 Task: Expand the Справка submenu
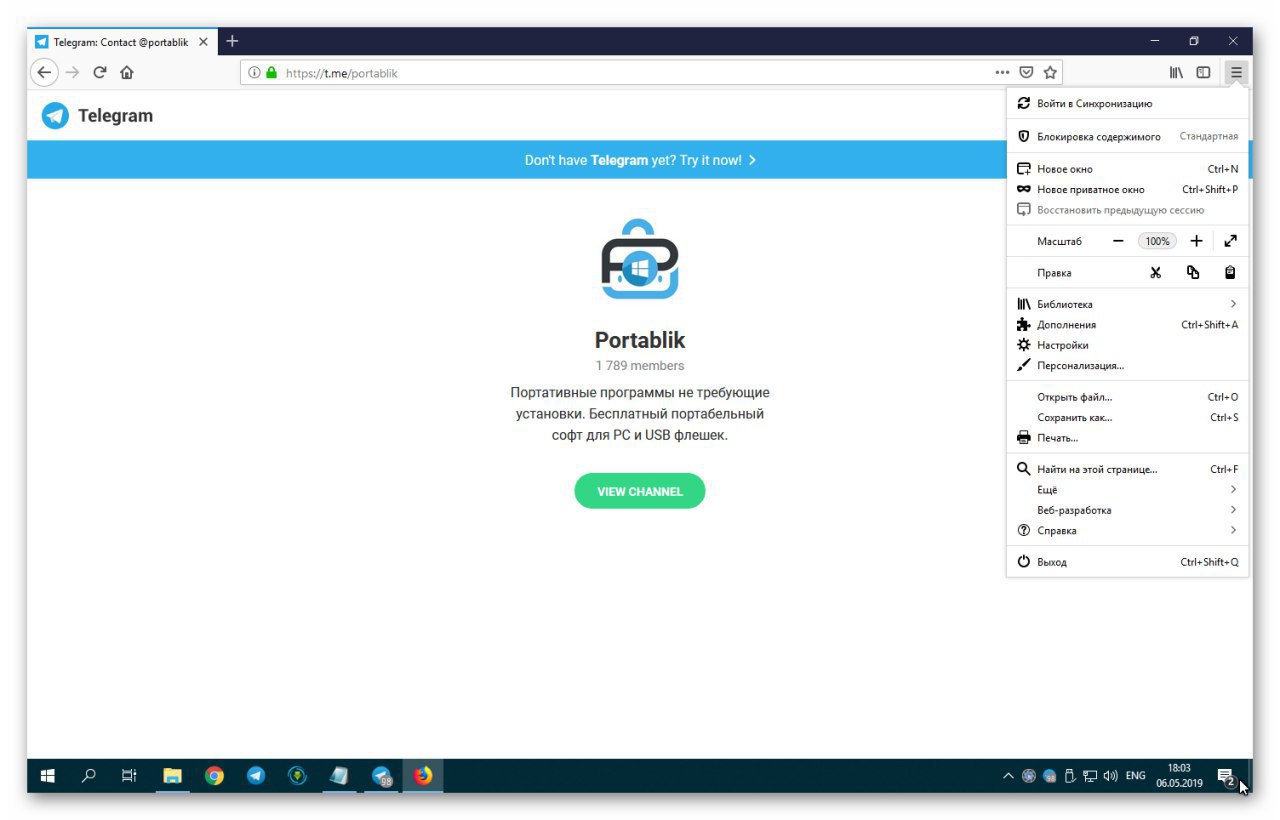click(1127, 531)
